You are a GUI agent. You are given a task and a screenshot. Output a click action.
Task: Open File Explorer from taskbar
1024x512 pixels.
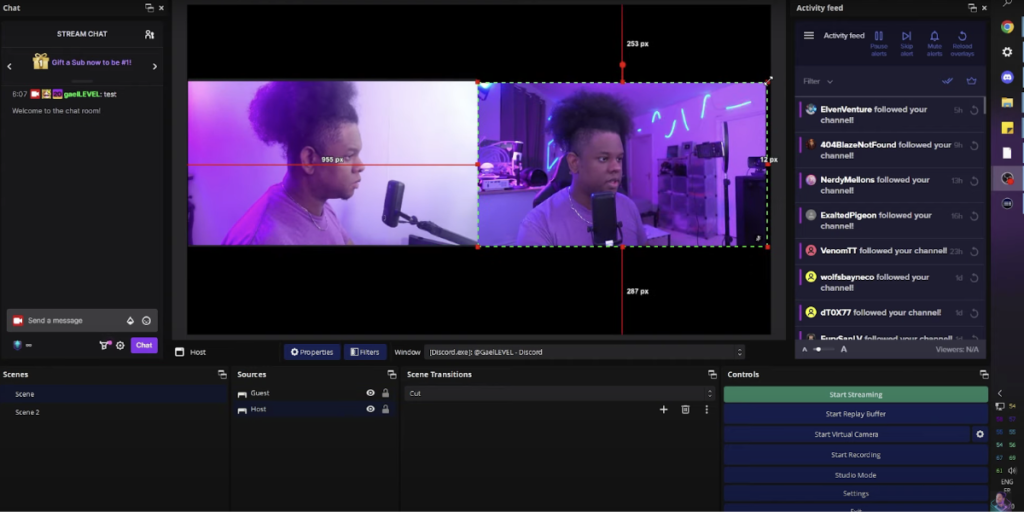click(1007, 103)
